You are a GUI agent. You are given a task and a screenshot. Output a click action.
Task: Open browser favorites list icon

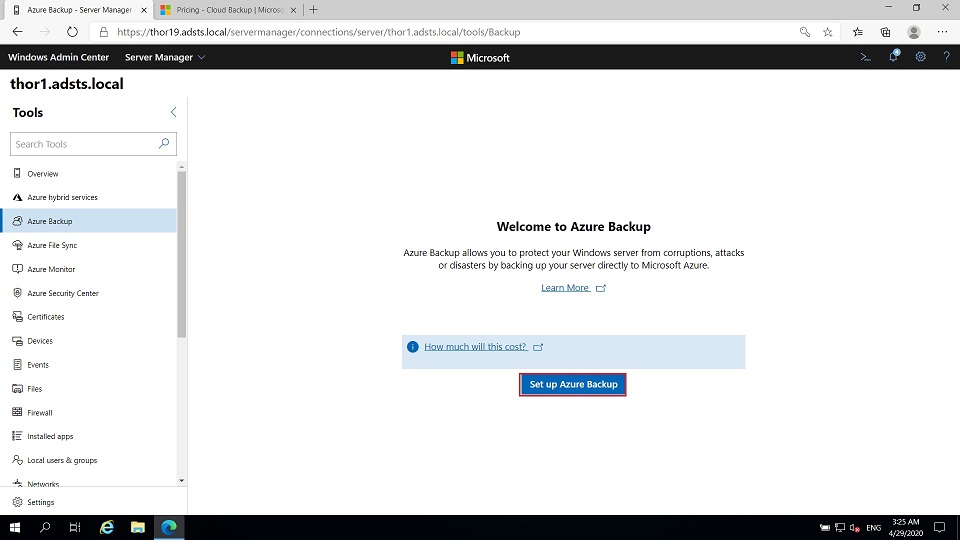858,32
